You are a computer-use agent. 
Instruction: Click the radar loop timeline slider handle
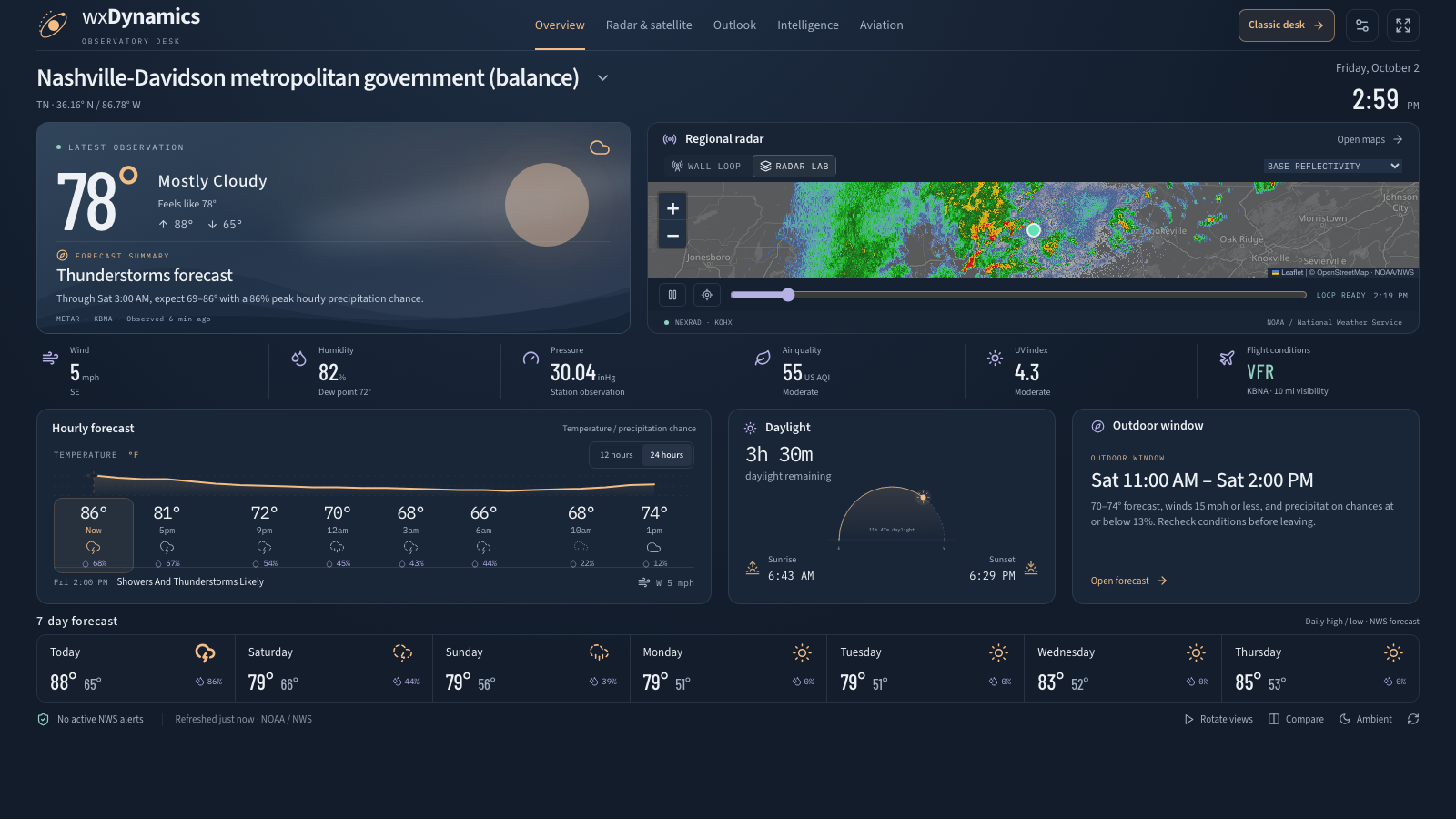coord(788,295)
